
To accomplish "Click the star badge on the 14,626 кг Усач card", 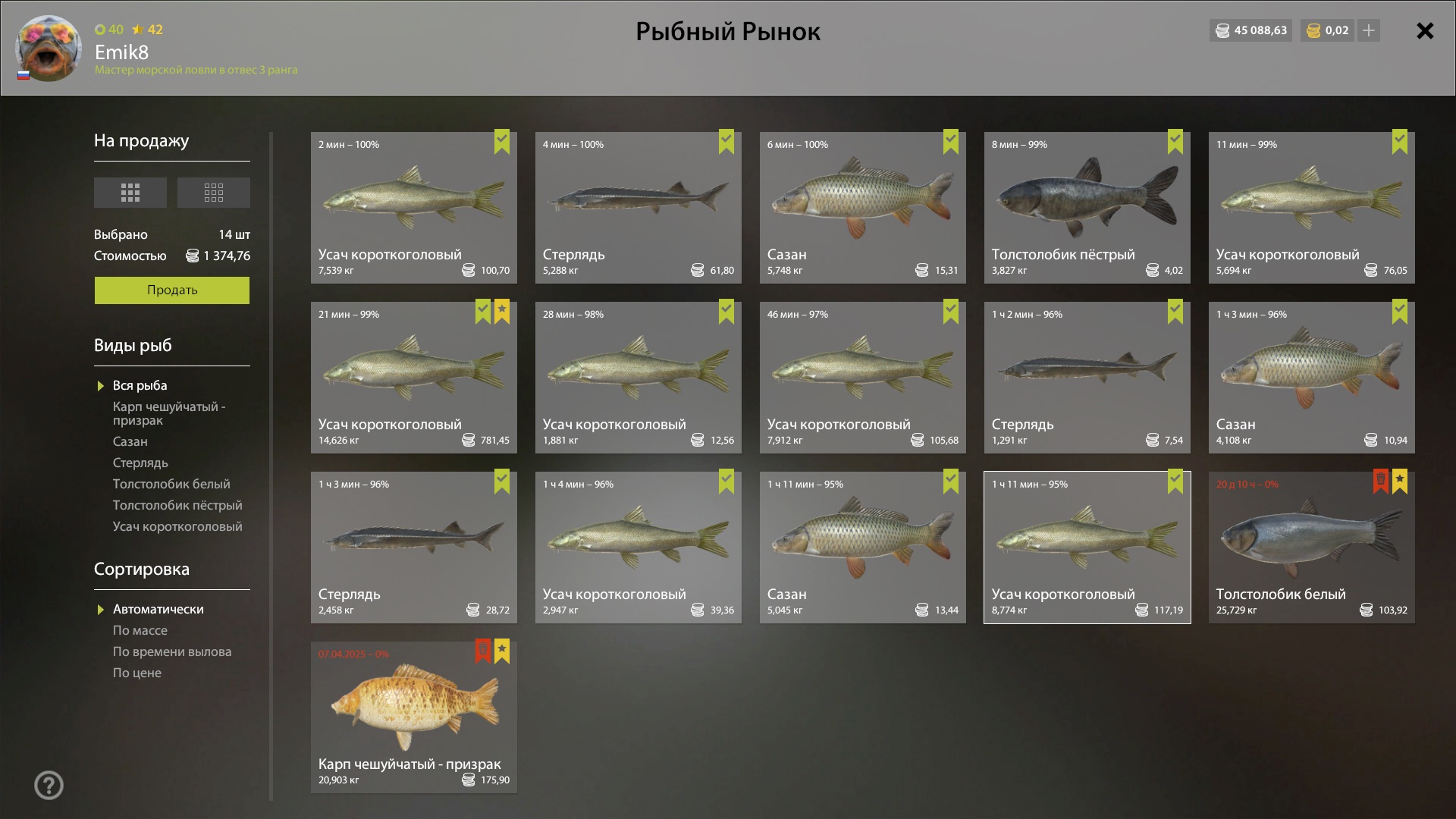I will (502, 311).
